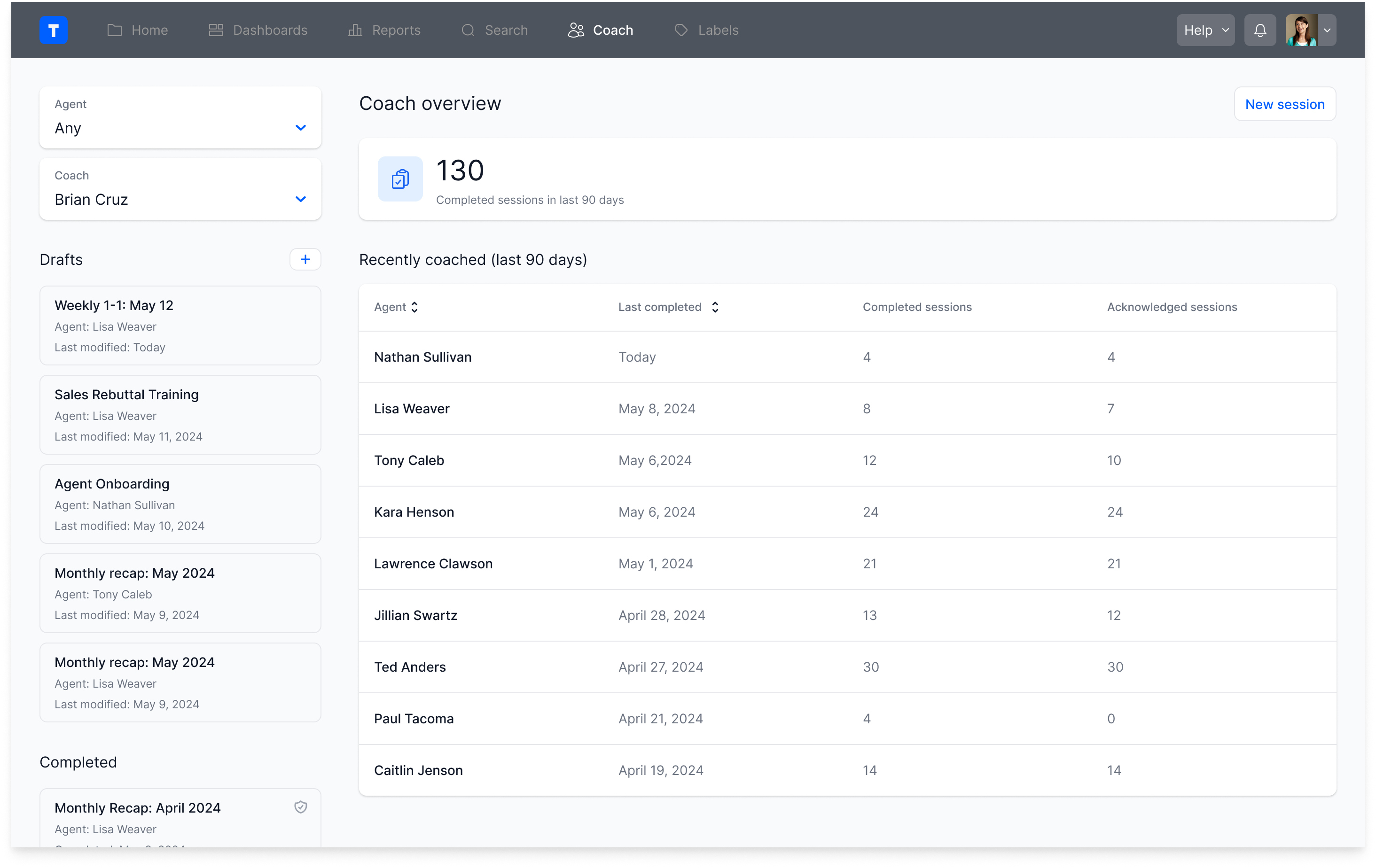
Task: Select Paul Tacoma row
Action: click(x=847, y=719)
